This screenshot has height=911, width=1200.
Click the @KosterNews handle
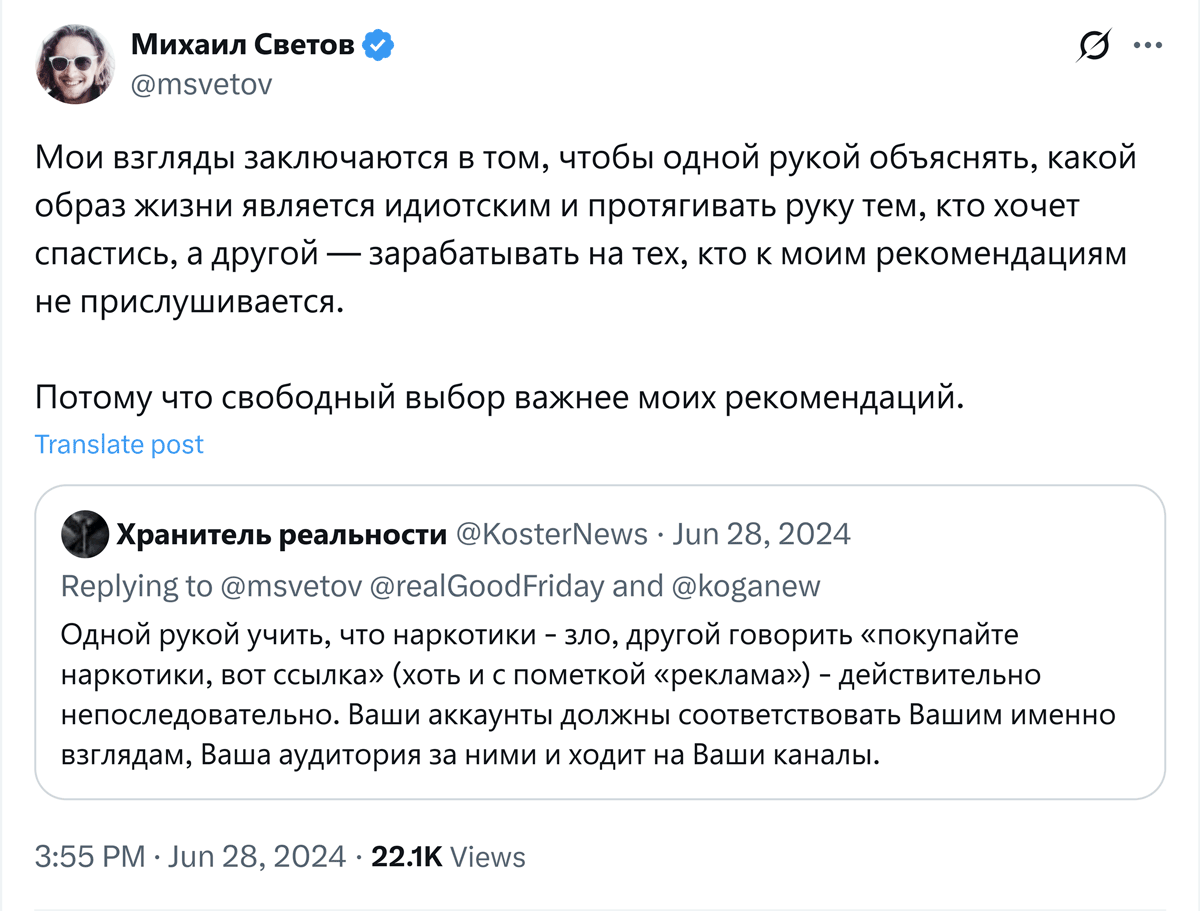coord(552,535)
